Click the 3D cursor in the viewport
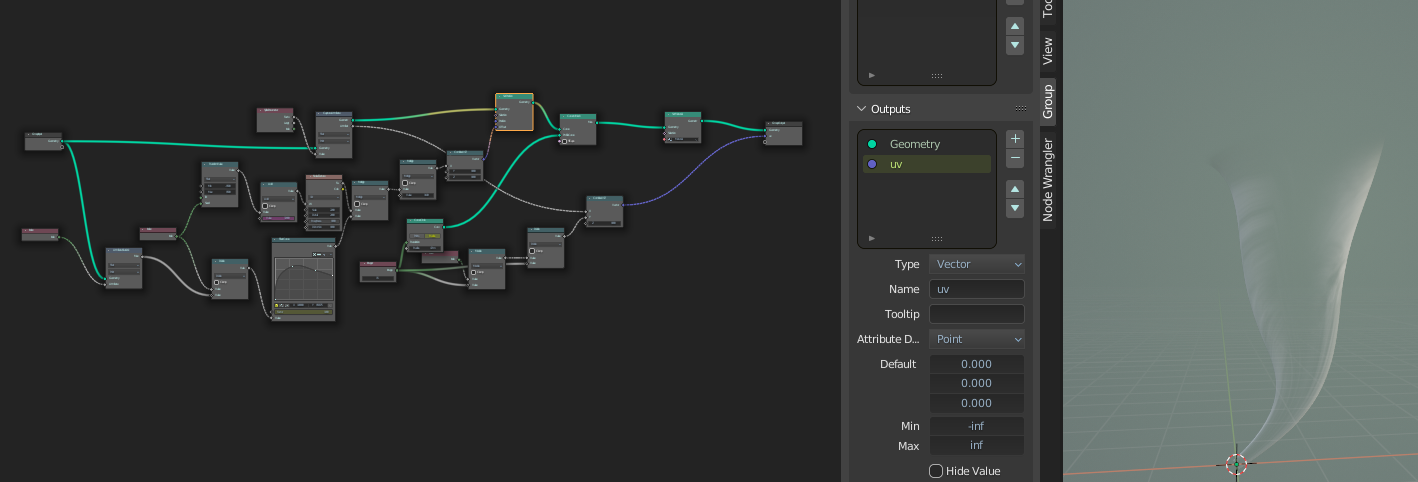The height and width of the screenshot is (482, 1418). click(1236, 464)
